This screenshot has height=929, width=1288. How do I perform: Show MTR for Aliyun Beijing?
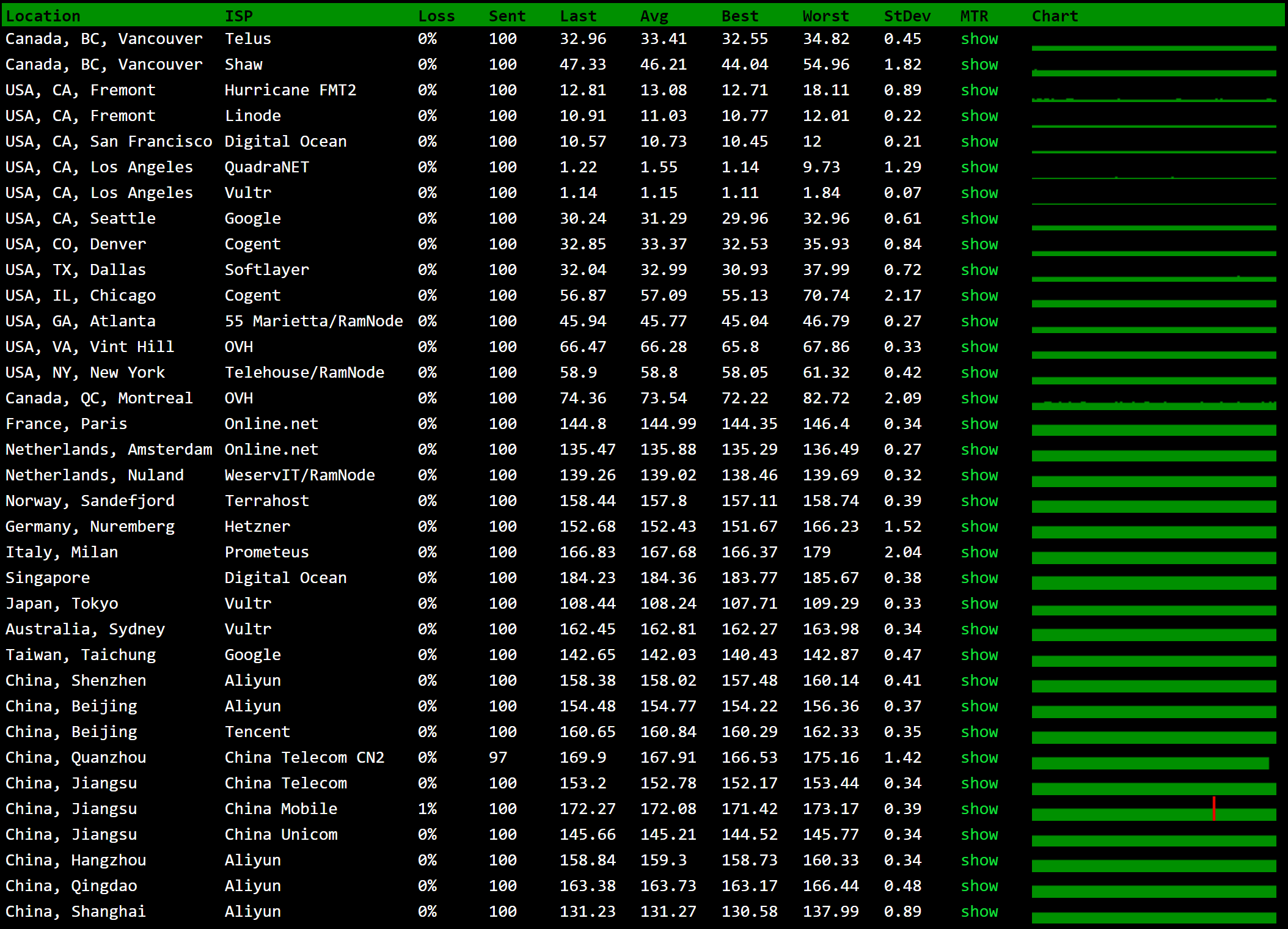click(x=979, y=707)
